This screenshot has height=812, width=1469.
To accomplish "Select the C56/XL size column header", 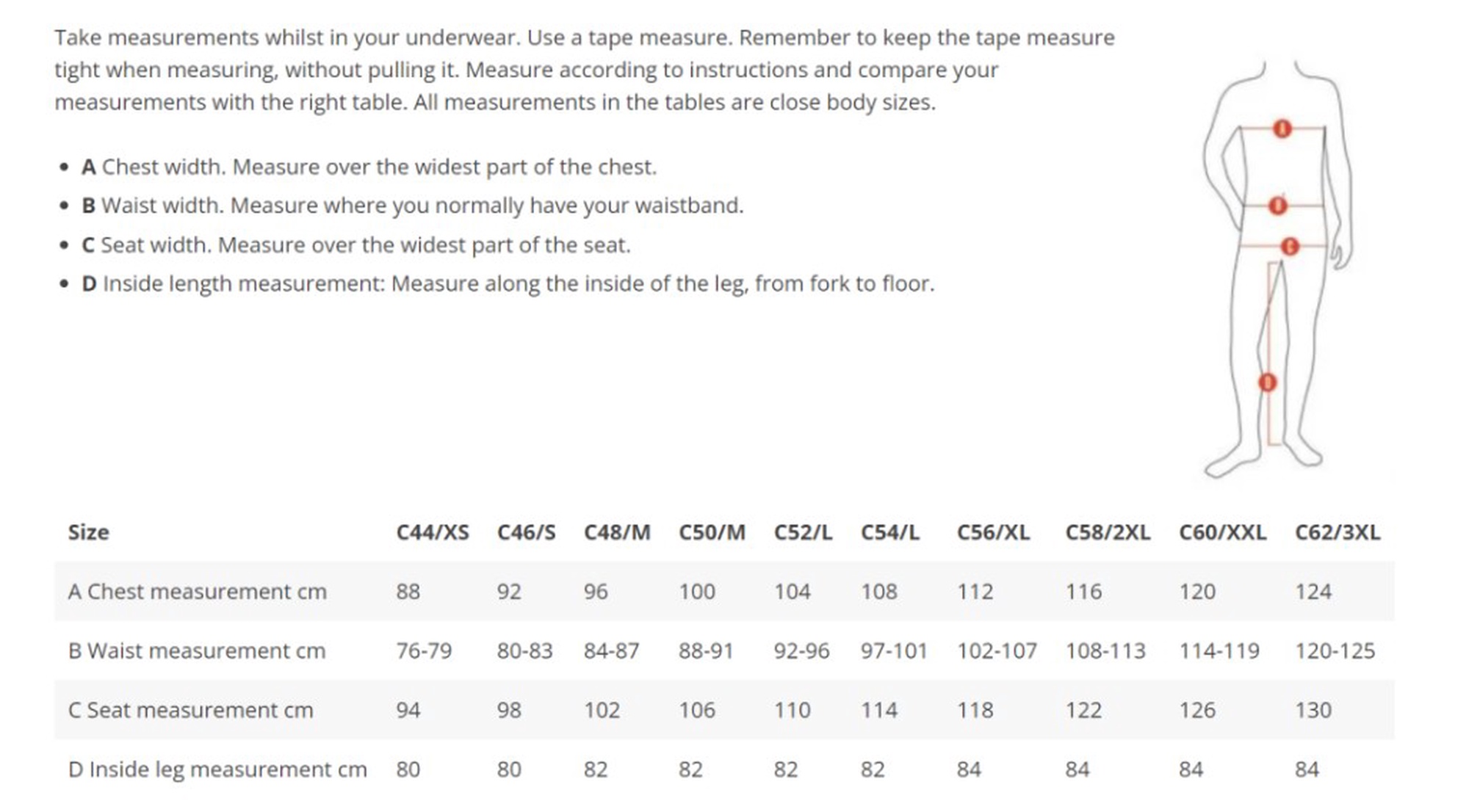I will click(x=992, y=532).
